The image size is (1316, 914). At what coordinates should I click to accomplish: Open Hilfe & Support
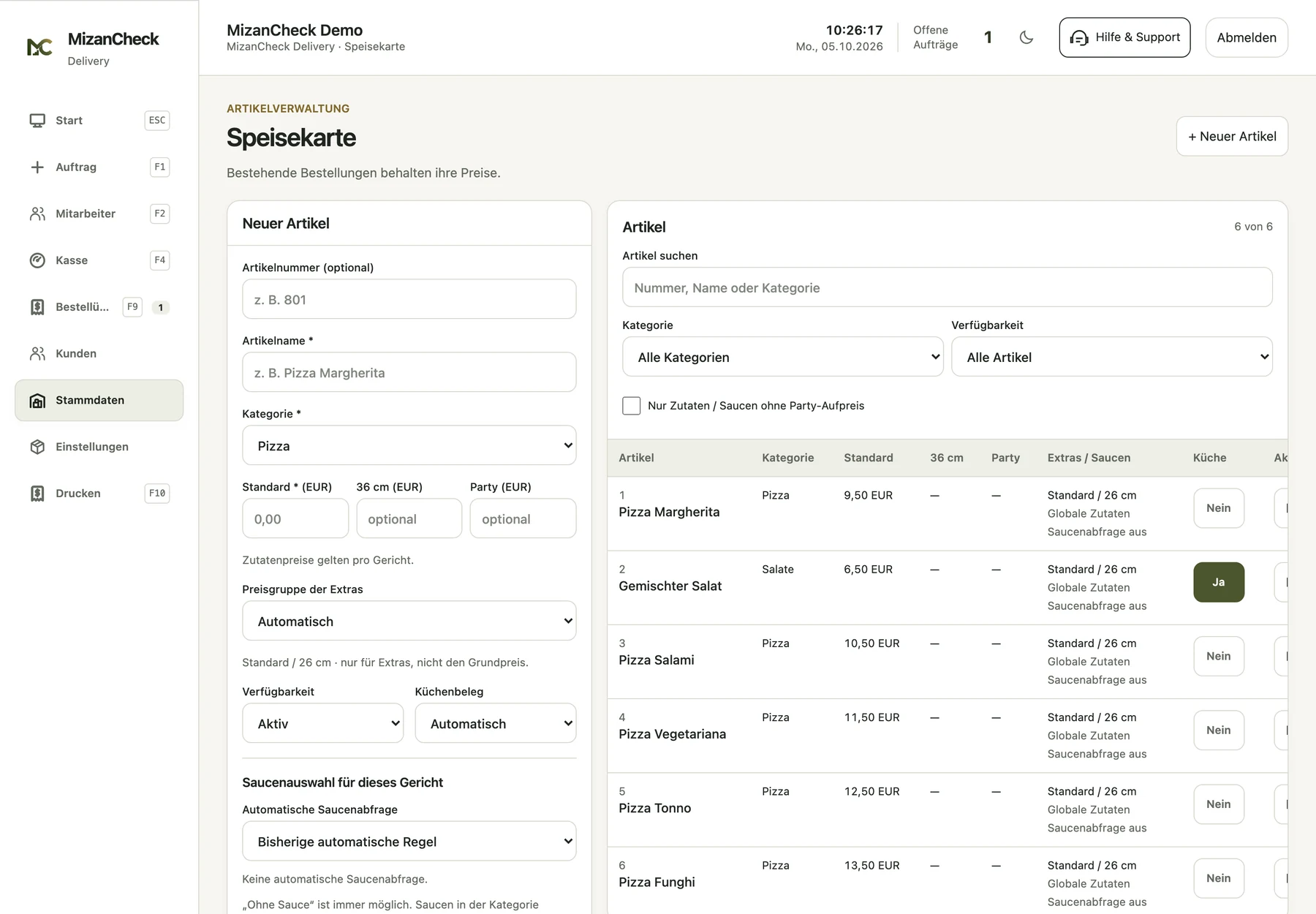[1124, 38]
